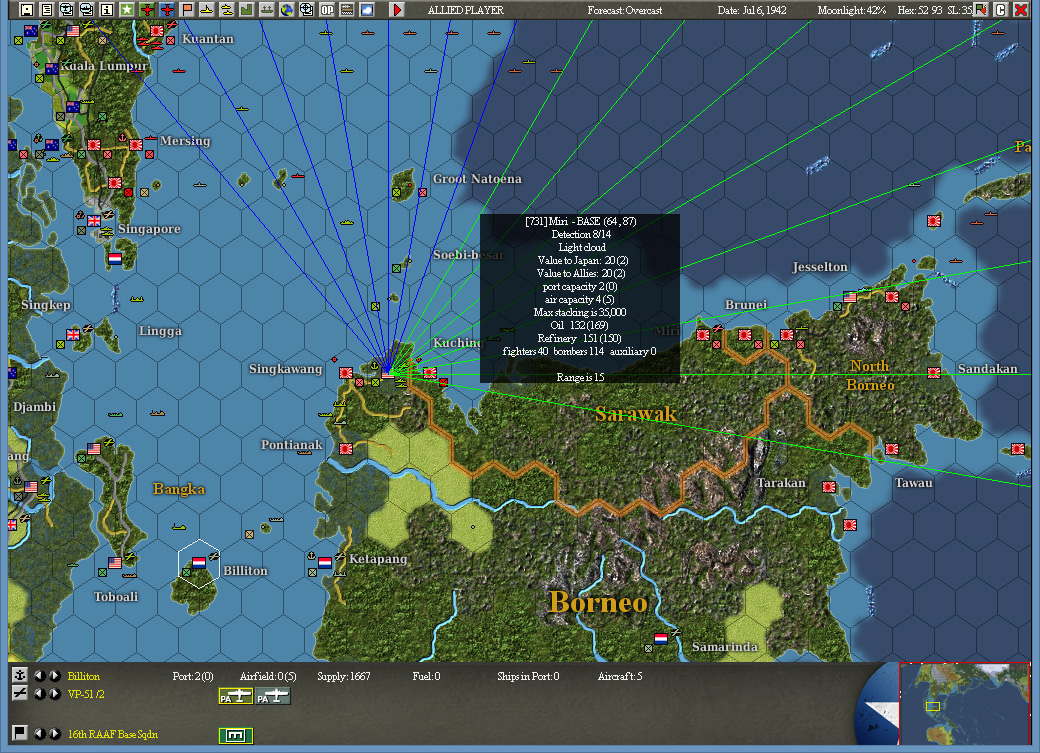Select the green star icon on toolbar
This screenshot has width=1040, height=753.
(127, 10)
